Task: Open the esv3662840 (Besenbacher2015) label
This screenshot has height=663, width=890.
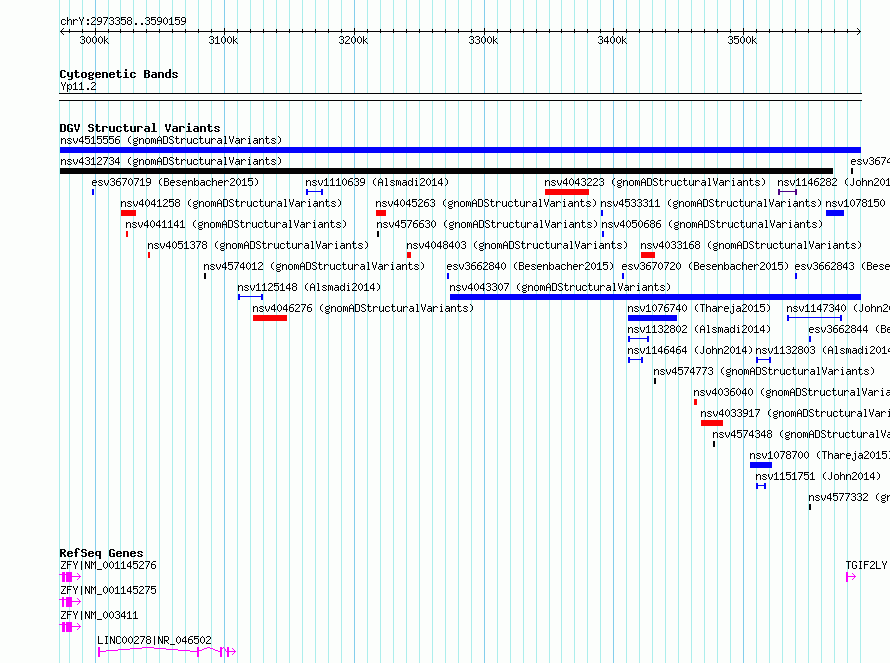Action: pos(530,266)
